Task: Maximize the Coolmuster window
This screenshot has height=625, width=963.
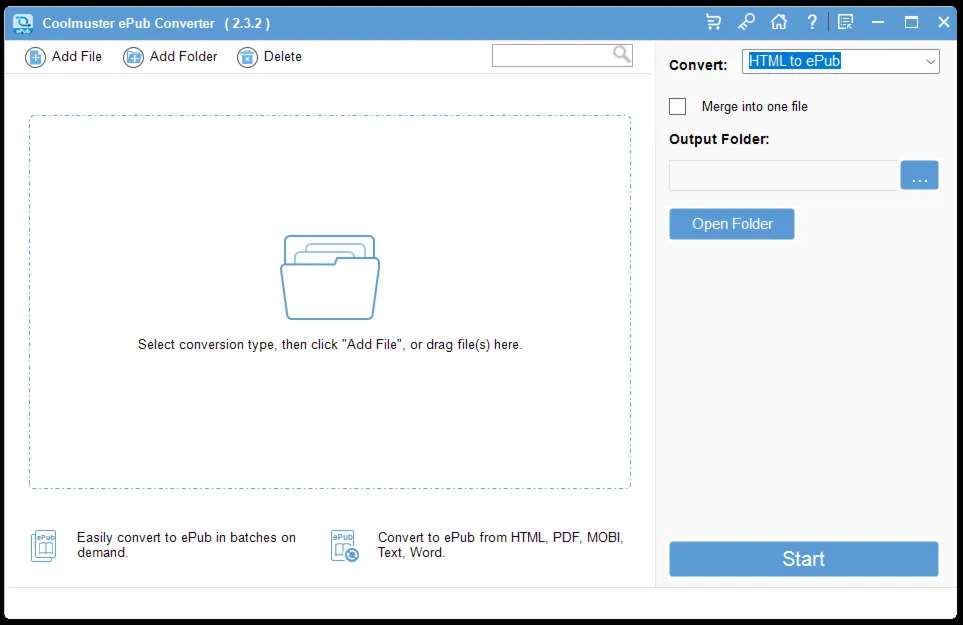Action: tap(911, 23)
